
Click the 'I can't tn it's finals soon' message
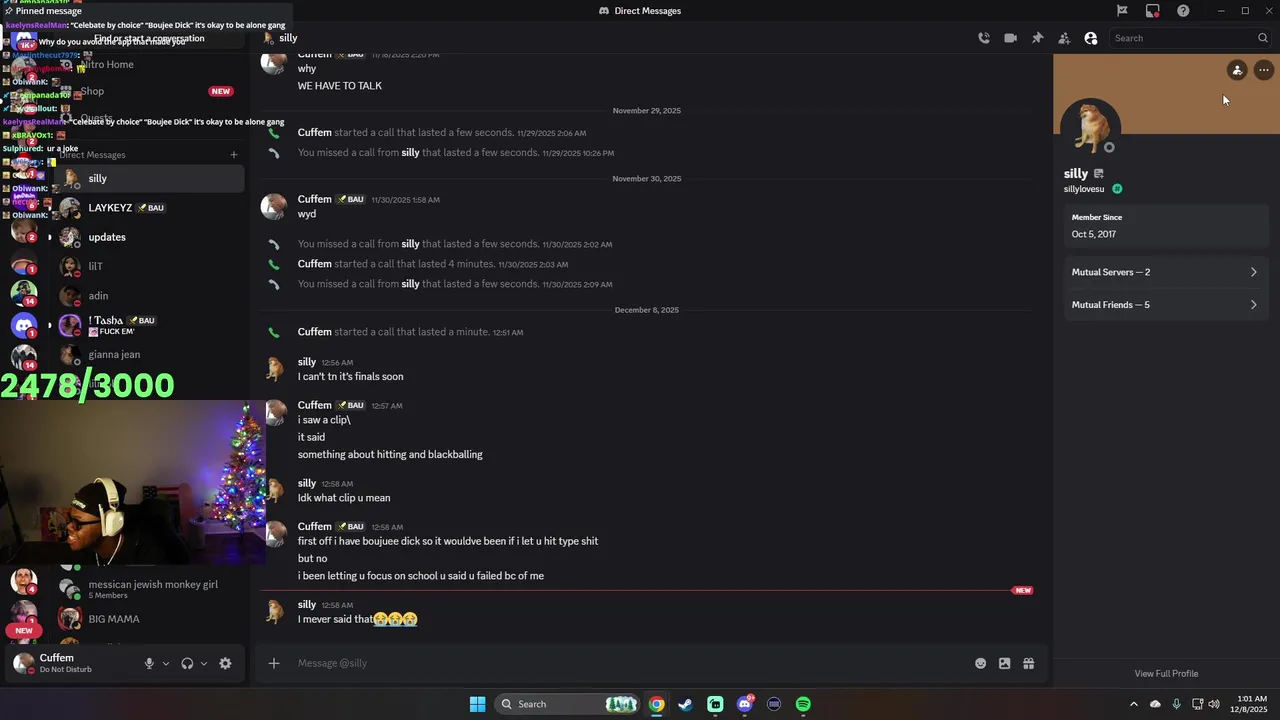click(x=351, y=377)
